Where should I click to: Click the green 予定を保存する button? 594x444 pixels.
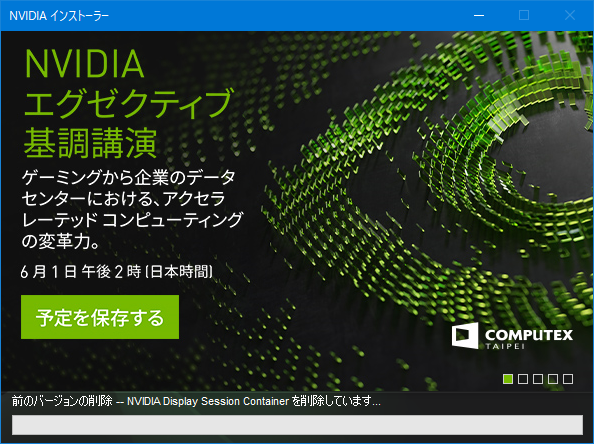(x=100, y=317)
